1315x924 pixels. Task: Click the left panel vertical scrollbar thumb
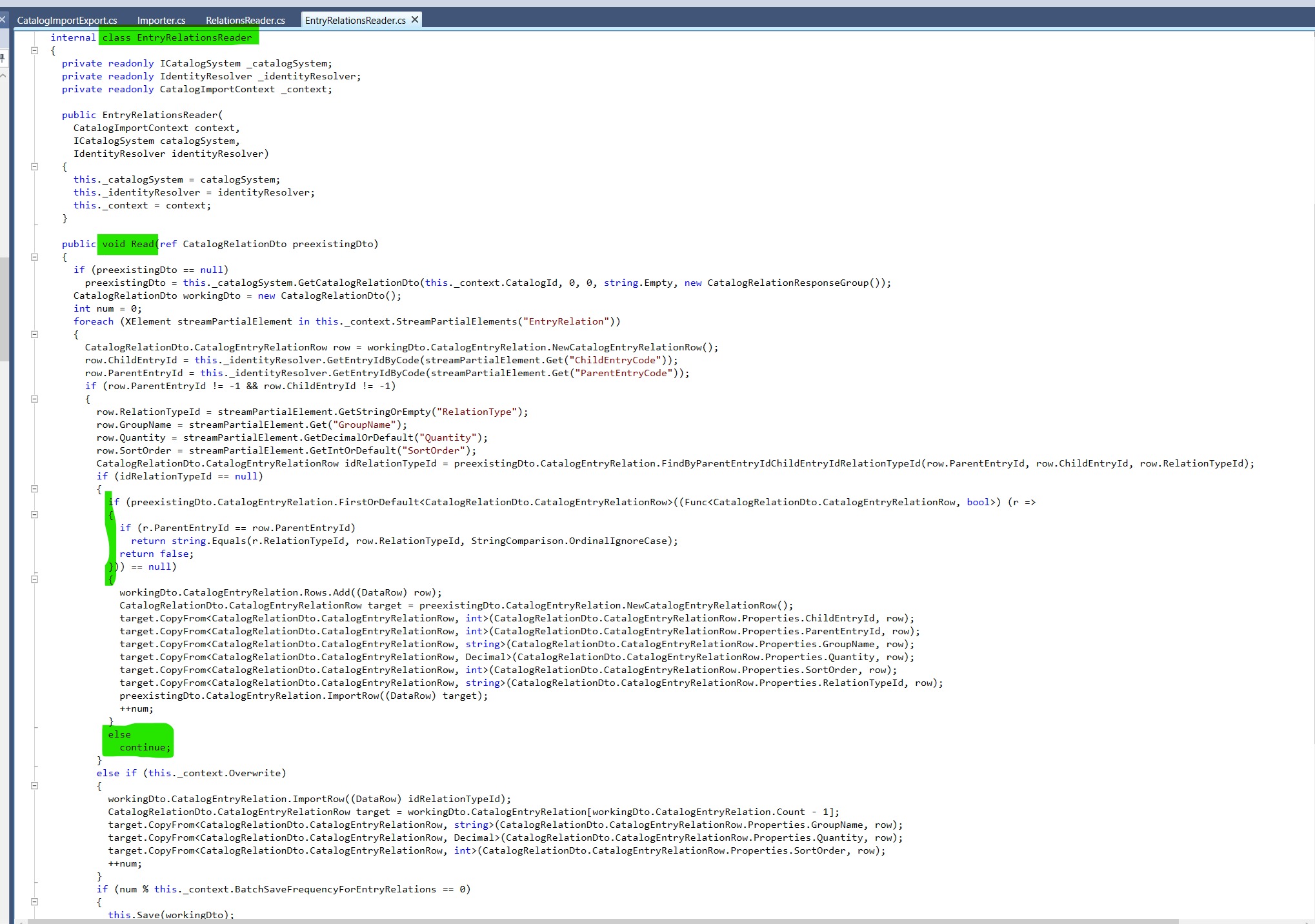point(4,310)
